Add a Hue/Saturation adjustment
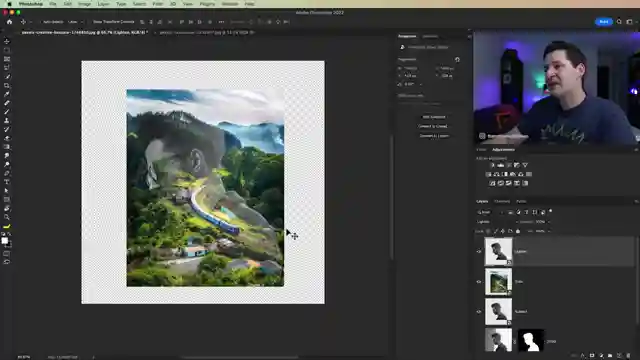Screen dimensions: 640x360 pyautogui.click(x=488, y=174)
